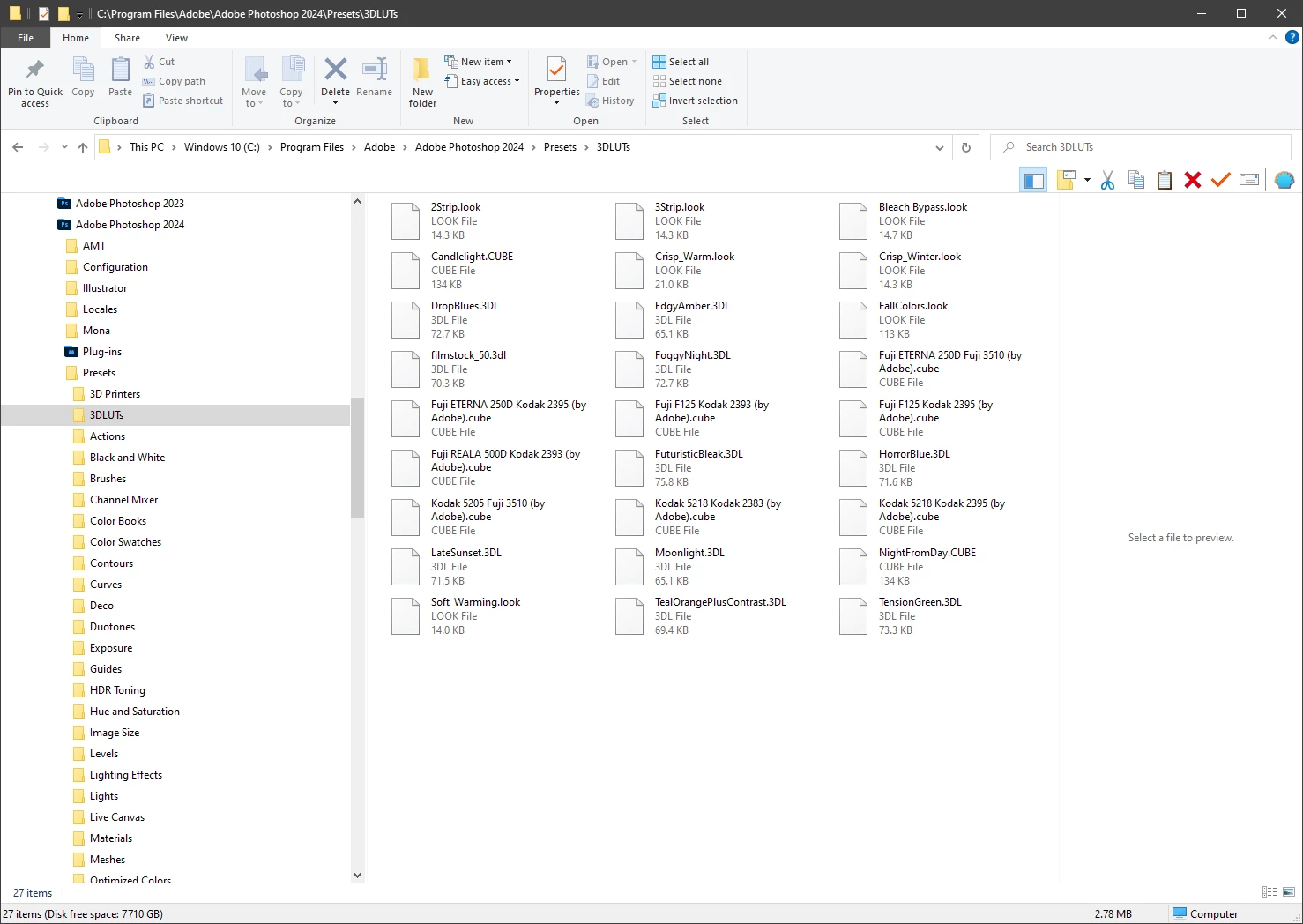Open the Easy access dropdown
This screenshot has width=1303, height=924.
[482, 81]
